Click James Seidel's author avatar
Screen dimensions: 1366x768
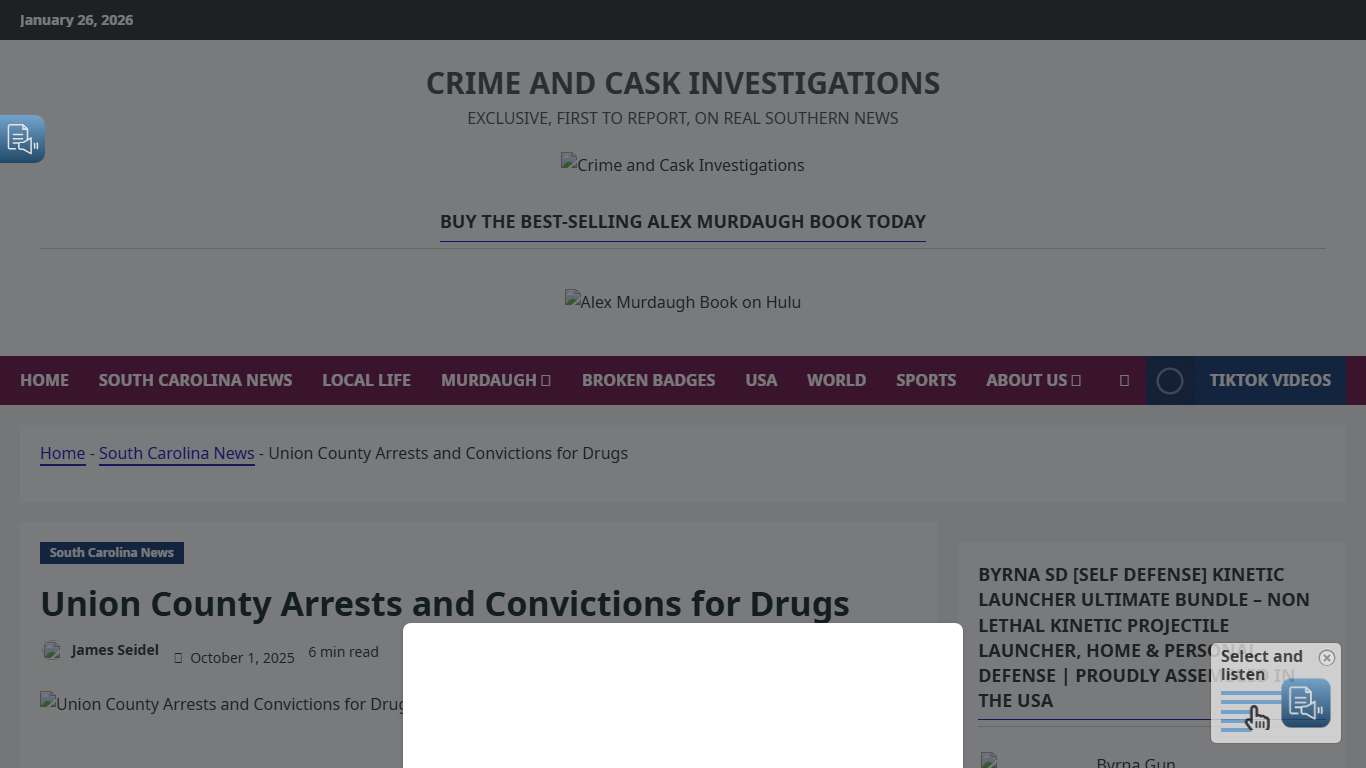tap(52, 650)
